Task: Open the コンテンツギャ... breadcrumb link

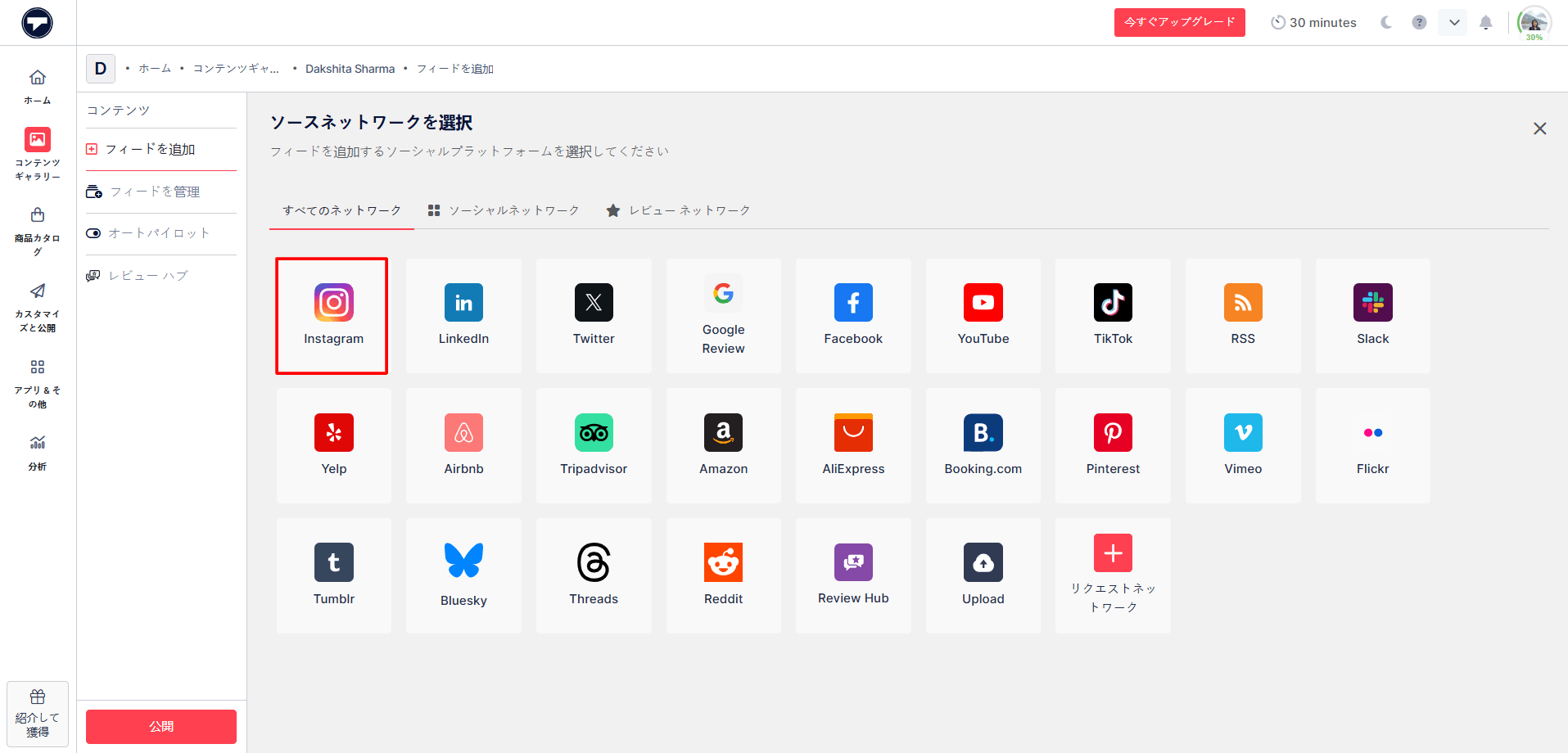Action: (236, 69)
